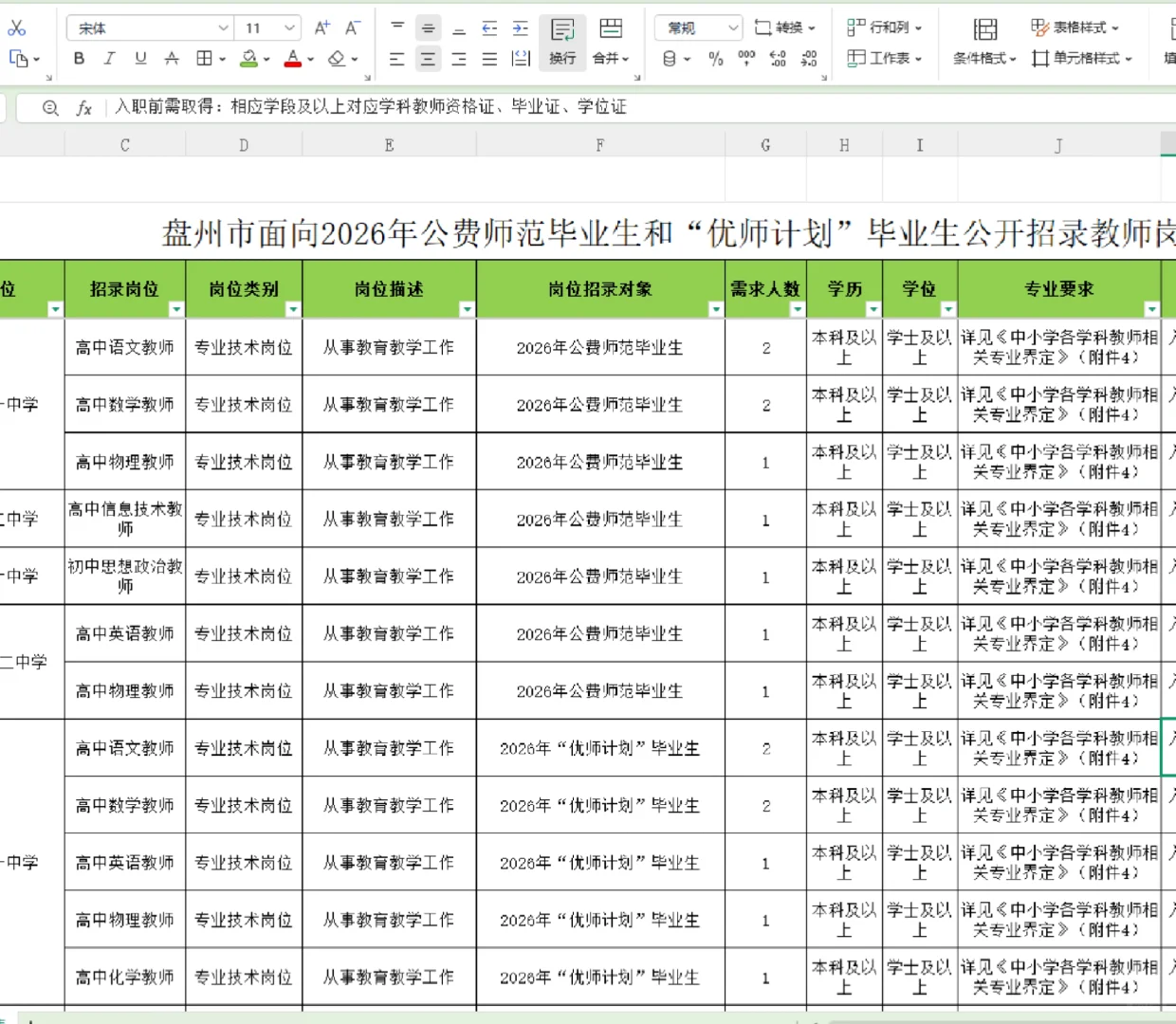Image resolution: width=1176 pixels, height=1024 pixels.
Task: Toggle center alignment
Action: [x=428, y=59]
